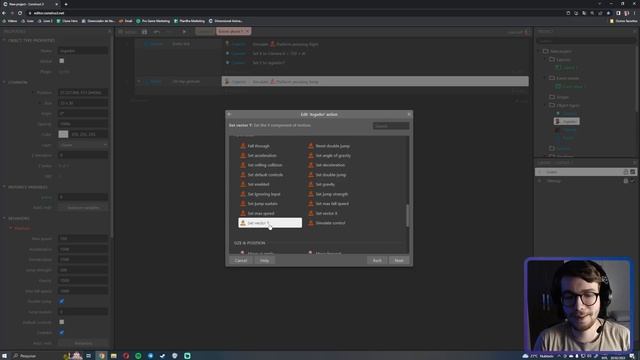Go Back in the action dialog

point(377,260)
